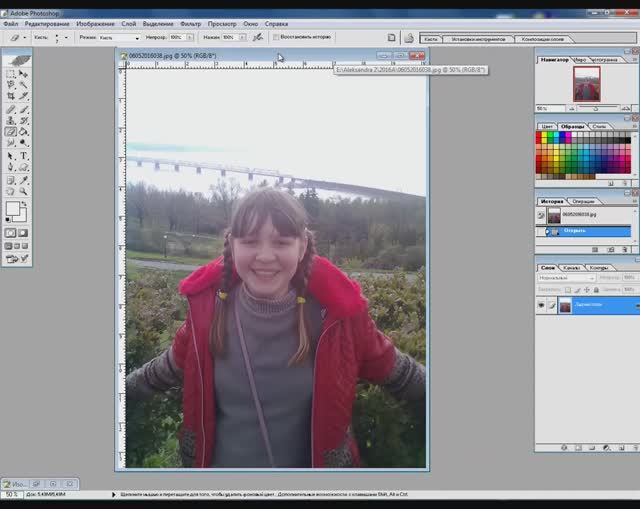Select the Move tool
This screenshot has height=509, width=640.
point(24,74)
